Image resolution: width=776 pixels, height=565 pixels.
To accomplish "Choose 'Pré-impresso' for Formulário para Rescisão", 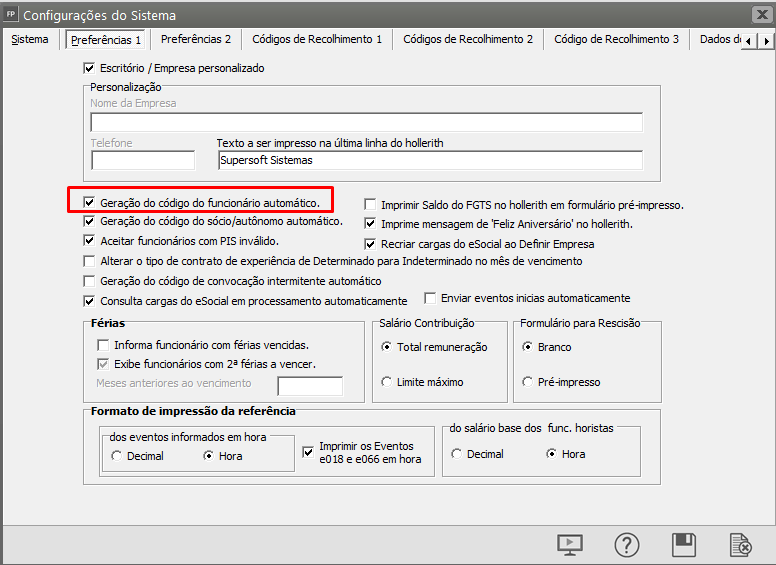I will [x=528, y=382].
